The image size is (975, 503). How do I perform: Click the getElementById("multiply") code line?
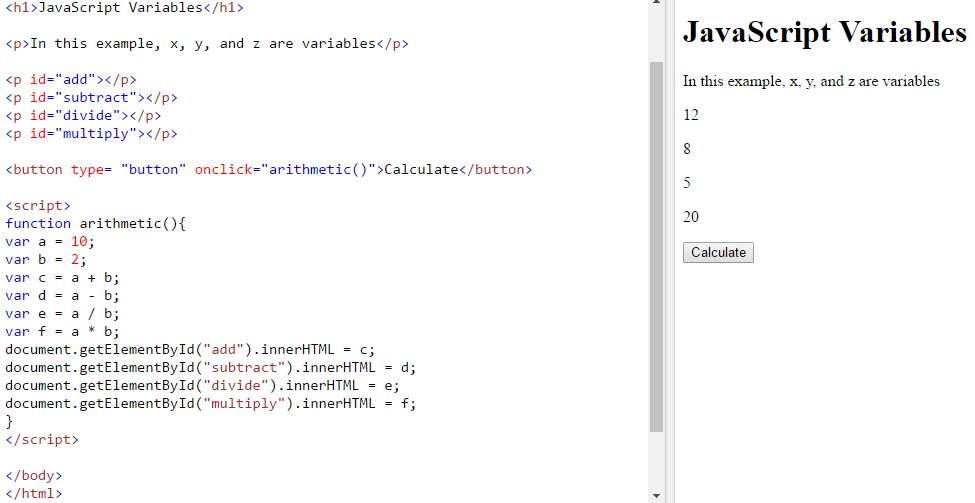(211, 404)
